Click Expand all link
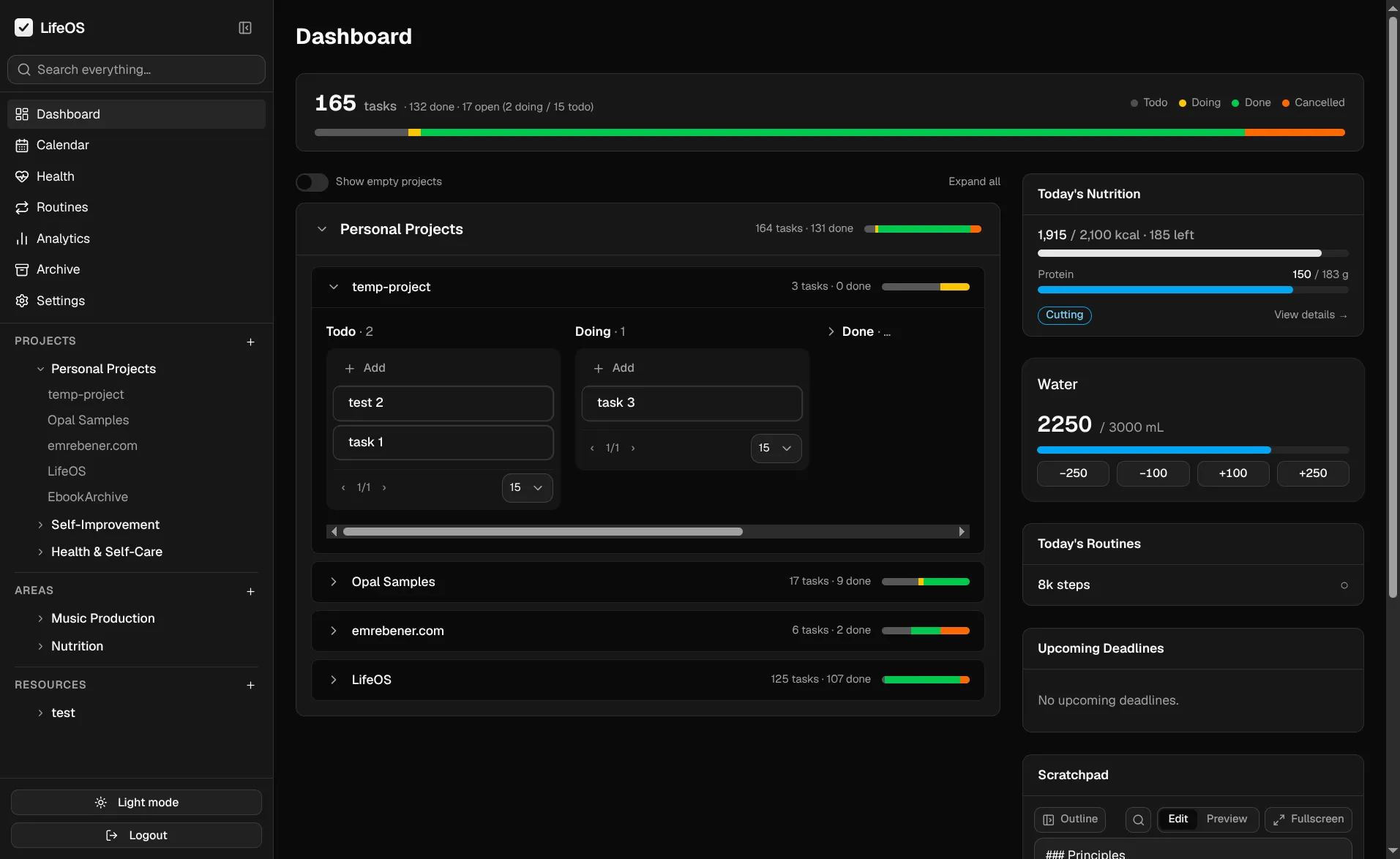Screen dimensions: 1400x859 [974, 181]
